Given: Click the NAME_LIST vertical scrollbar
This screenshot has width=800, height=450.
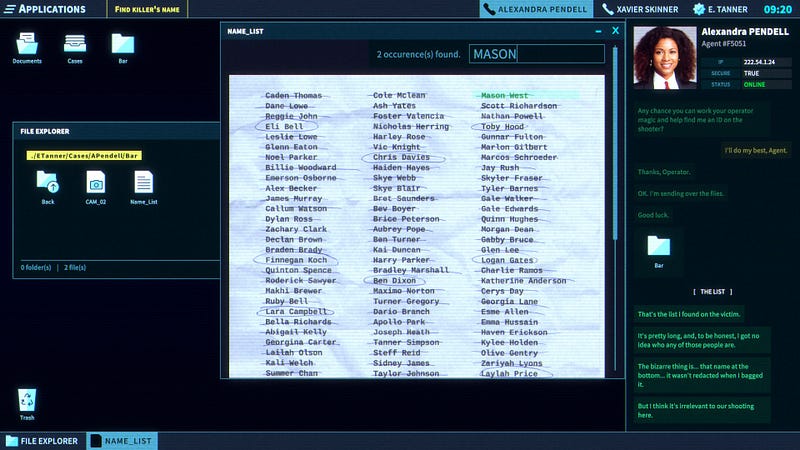Looking at the screenshot, I should point(615,143).
